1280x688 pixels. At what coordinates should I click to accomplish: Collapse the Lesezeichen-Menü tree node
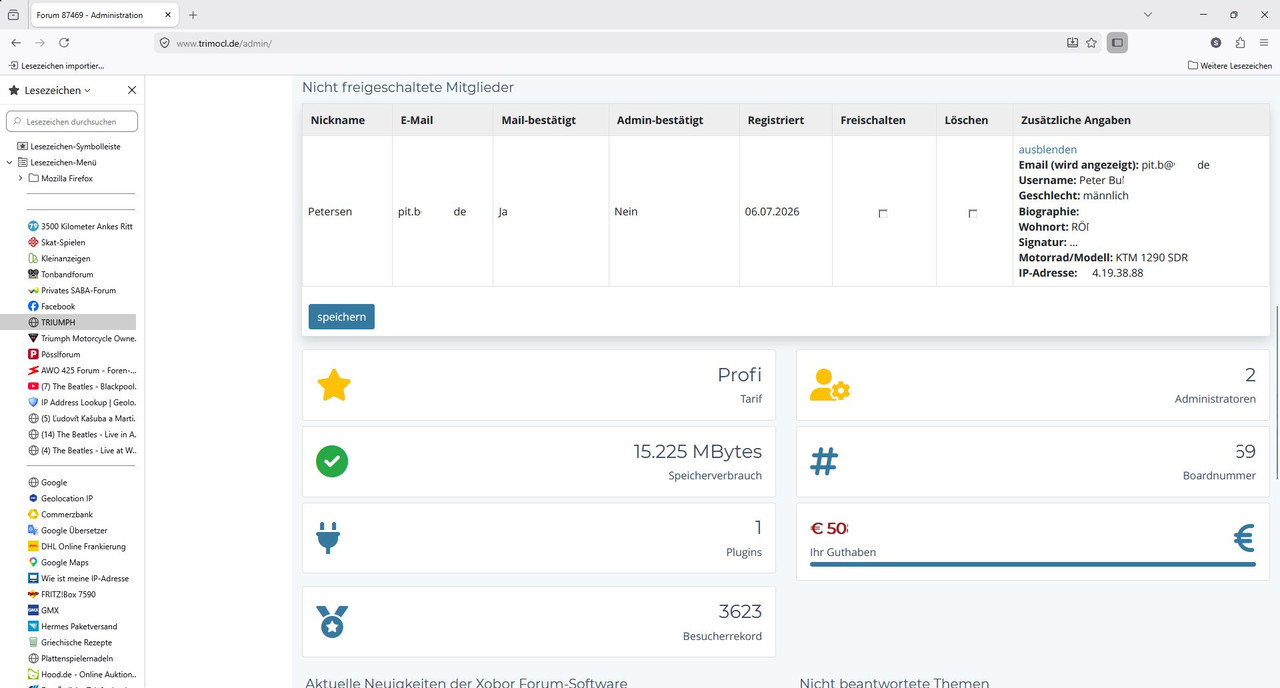(x=9, y=162)
